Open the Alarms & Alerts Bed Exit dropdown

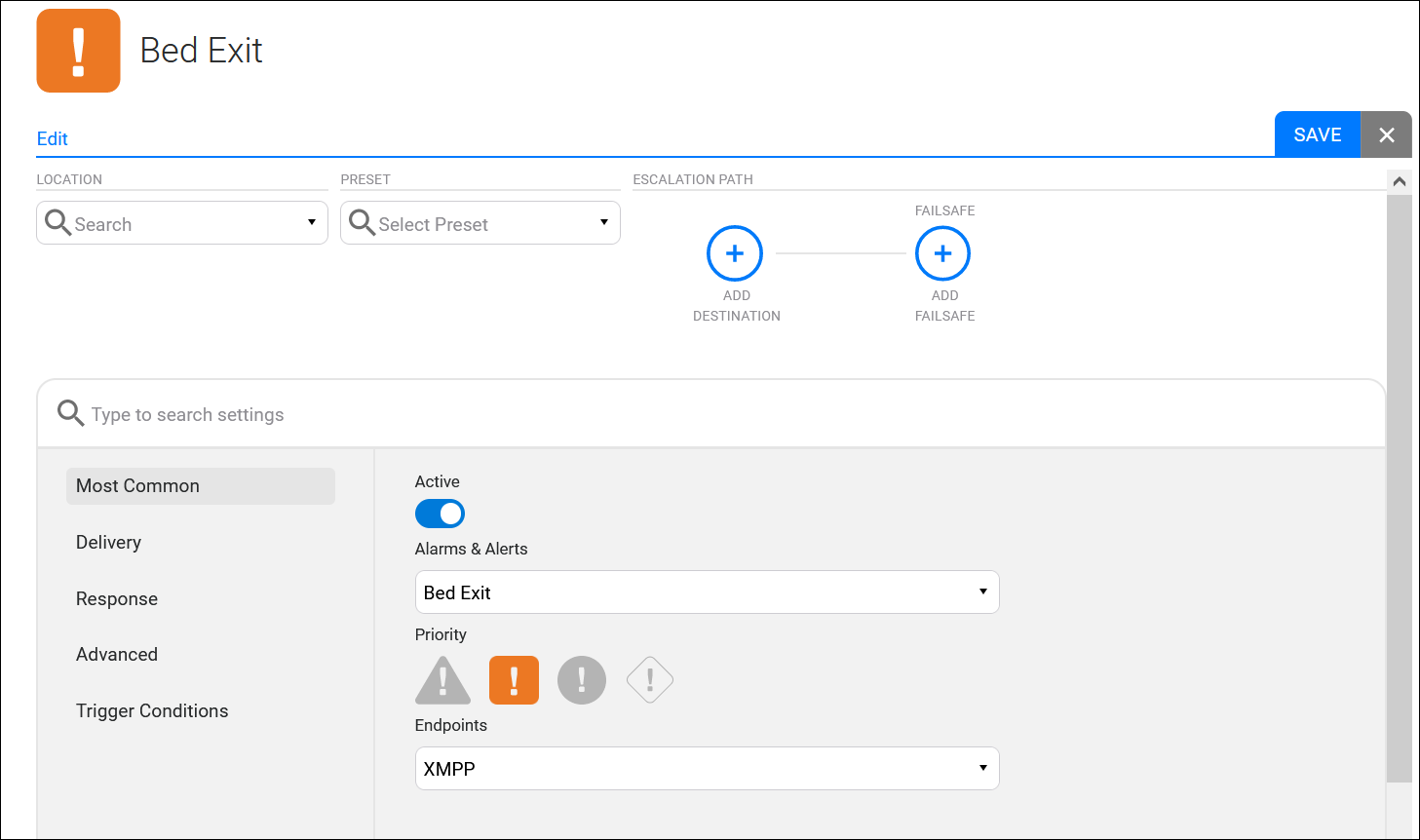(x=707, y=592)
